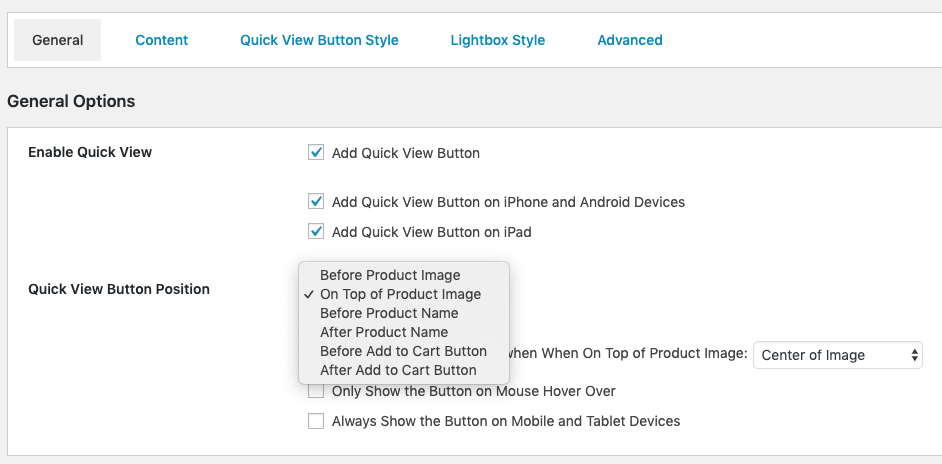
Task: Choose After Product Name position
Action: tap(384, 332)
